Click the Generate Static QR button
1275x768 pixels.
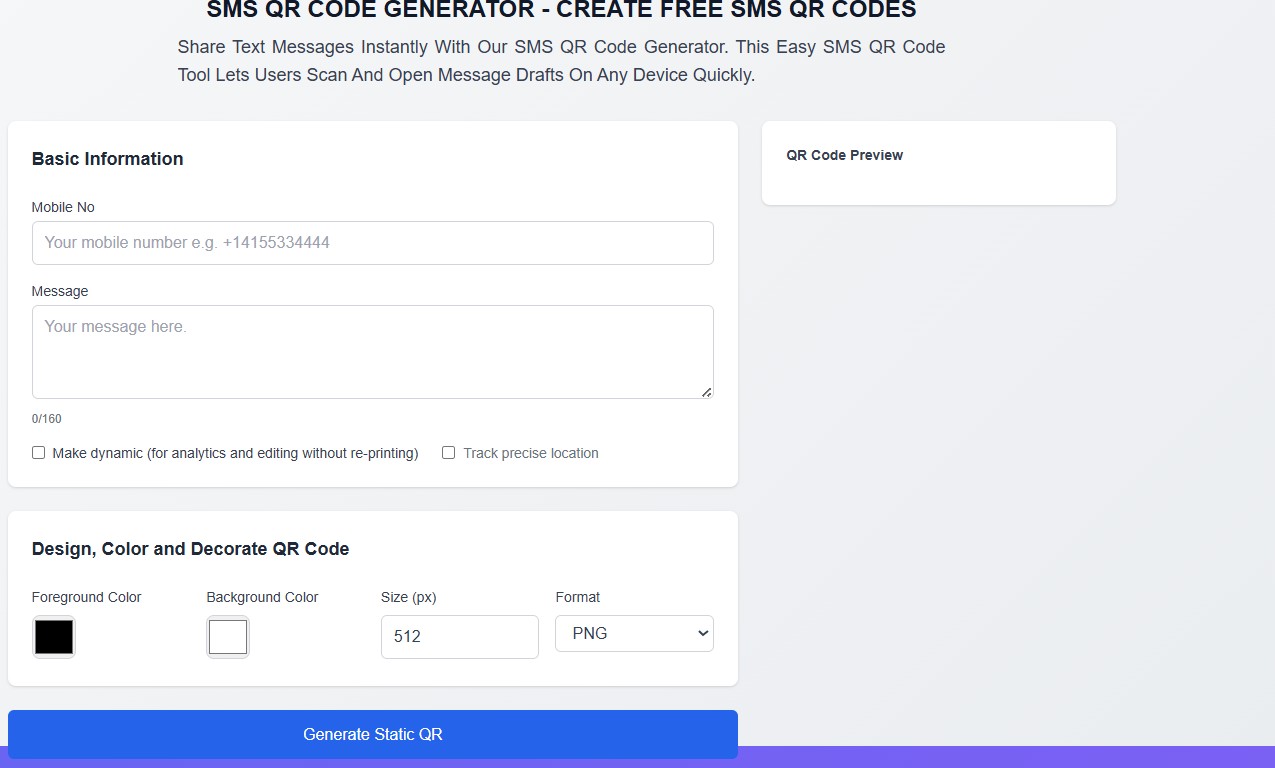(x=373, y=734)
